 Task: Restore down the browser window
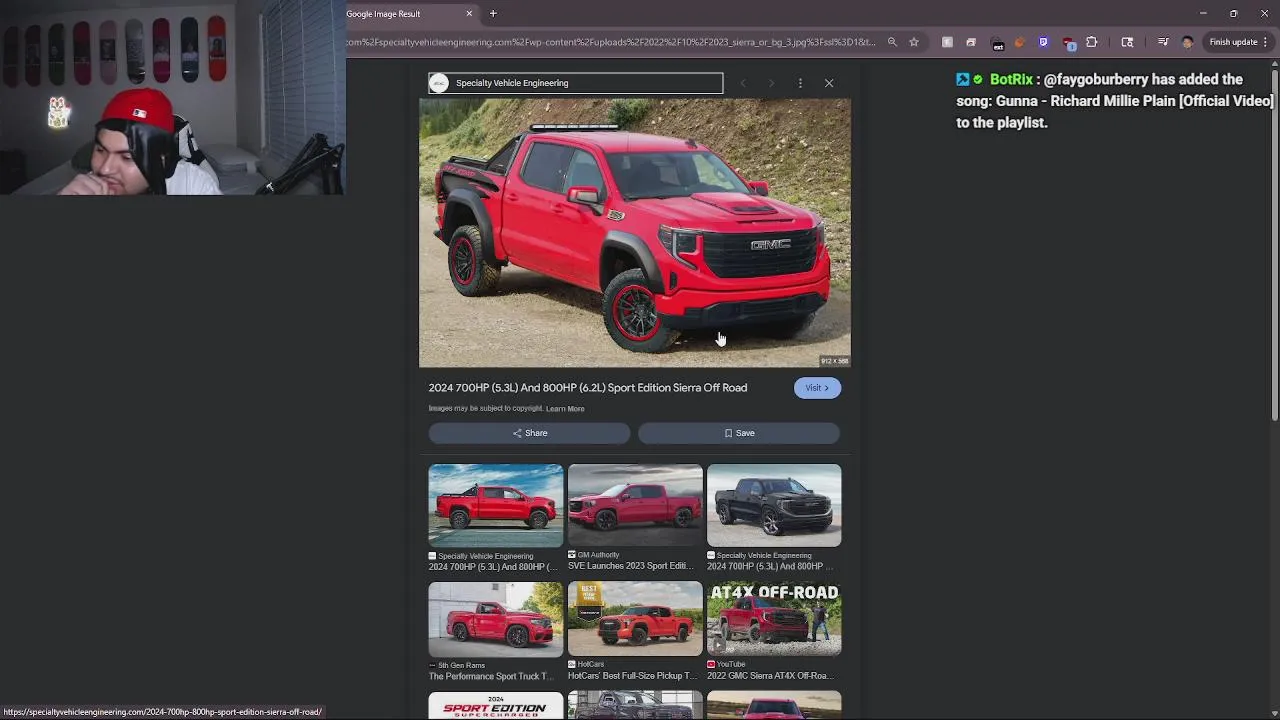(x=1233, y=14)
